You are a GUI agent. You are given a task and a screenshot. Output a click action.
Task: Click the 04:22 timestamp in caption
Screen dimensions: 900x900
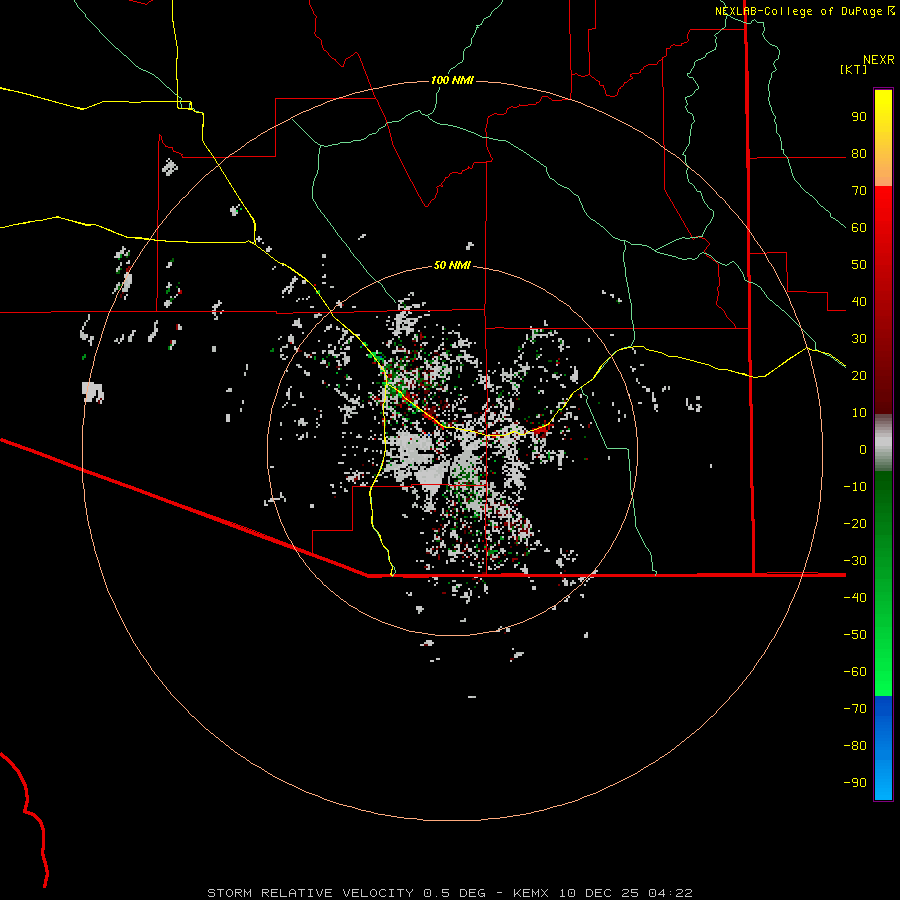tap(670, 893)
